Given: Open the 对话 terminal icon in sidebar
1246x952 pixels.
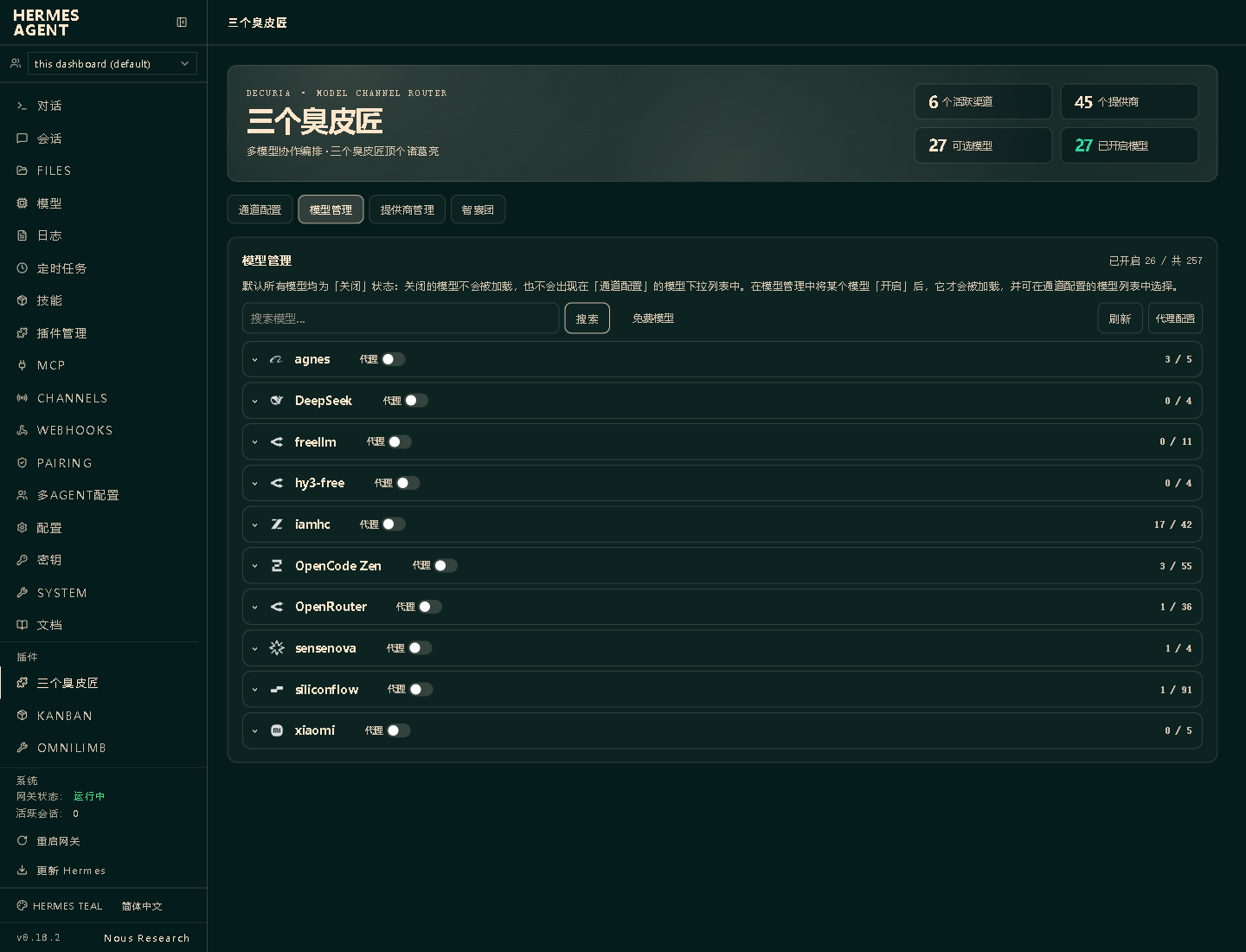Looking at the screenshot, I should click(22, 106).
